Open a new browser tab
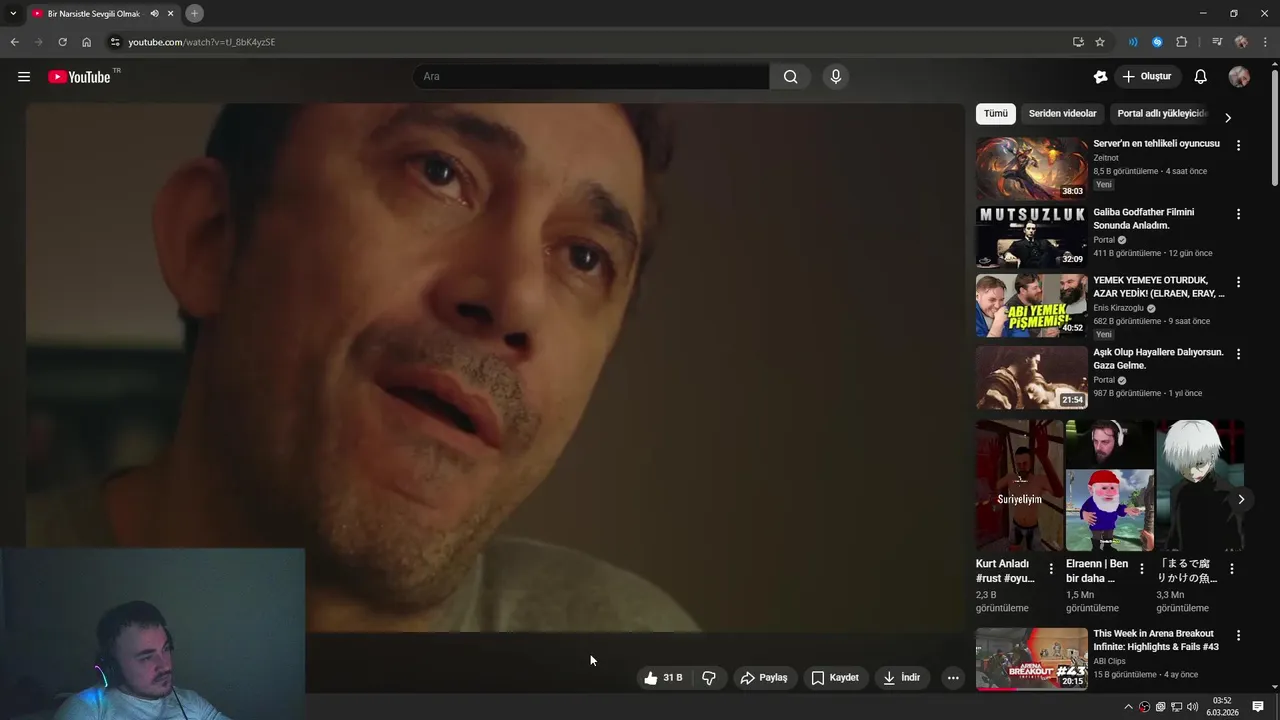This screenshot has width=1280, height=720. click(x=194, y=14)
